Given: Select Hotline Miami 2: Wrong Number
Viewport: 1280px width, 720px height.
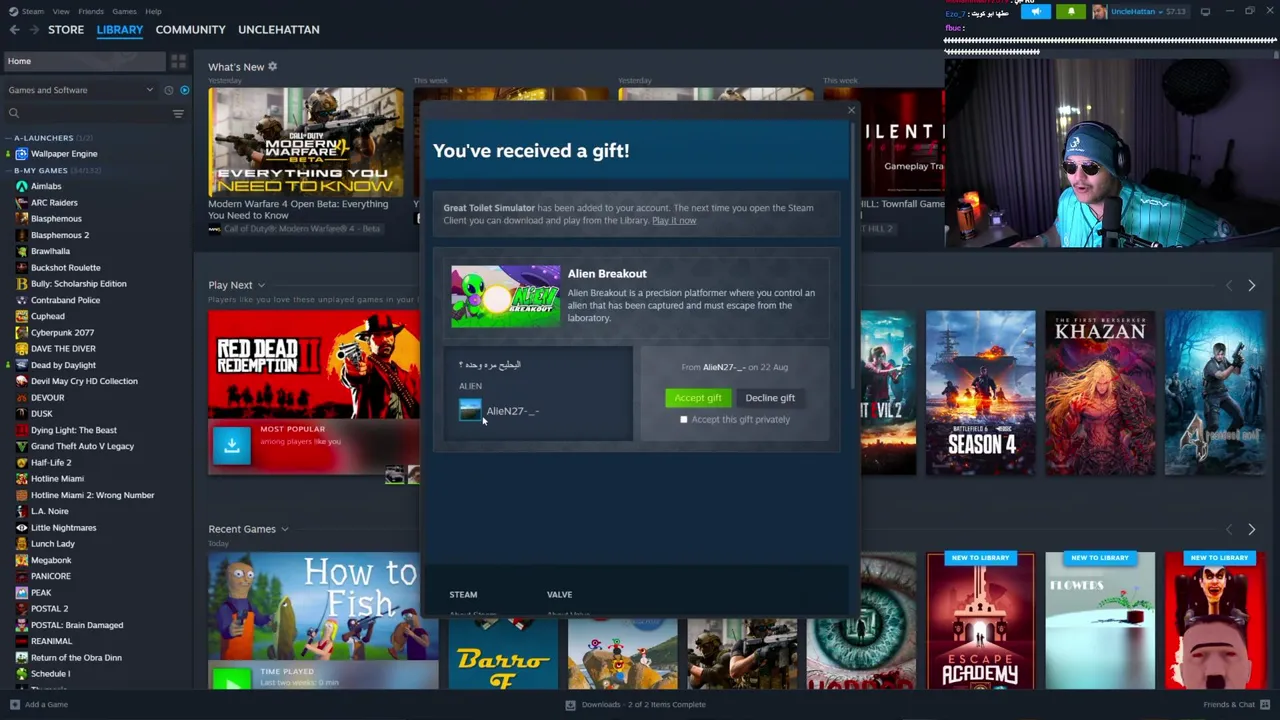Looking at the screenshot, I should tap(92, 495).
